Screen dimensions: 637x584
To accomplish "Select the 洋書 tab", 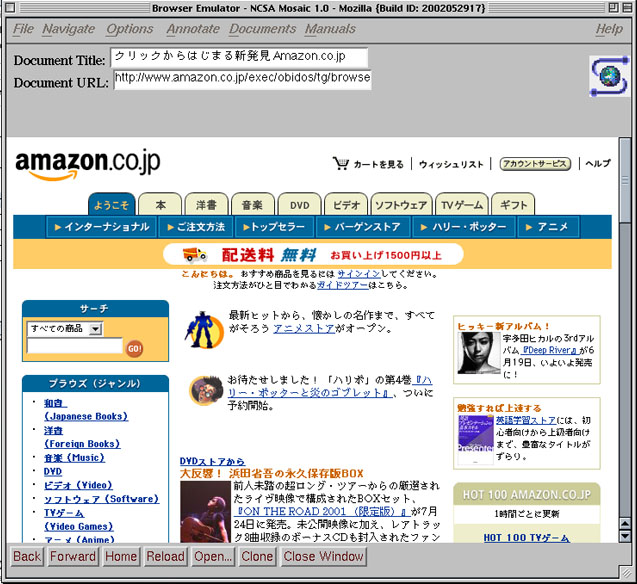I will click(206, 204).
